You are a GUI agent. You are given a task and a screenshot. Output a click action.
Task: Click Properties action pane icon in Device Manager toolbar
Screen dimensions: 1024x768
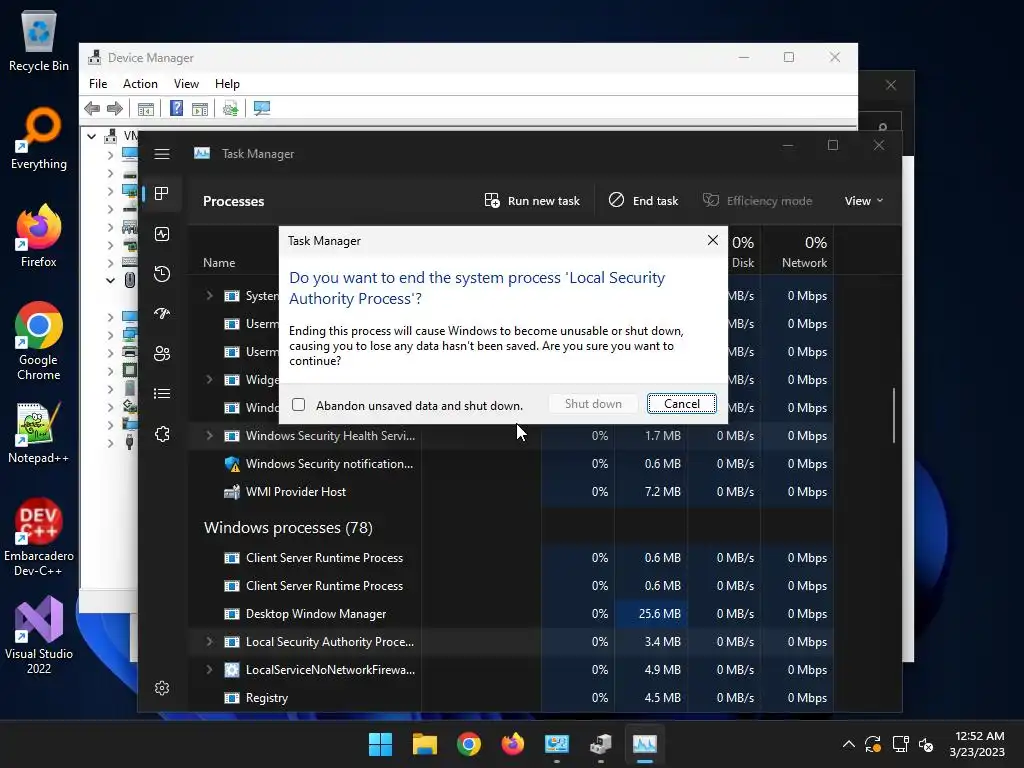coord(200,108)
